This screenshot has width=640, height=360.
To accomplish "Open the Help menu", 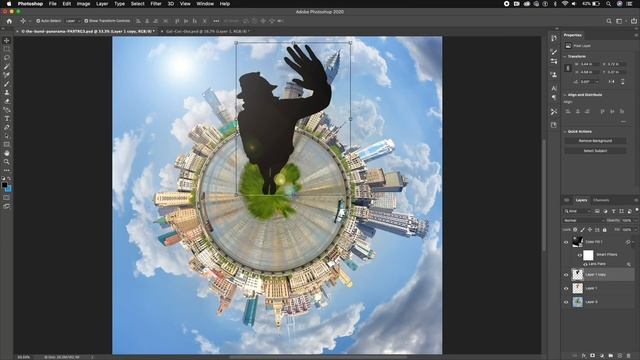I will [x=225, y=4].
